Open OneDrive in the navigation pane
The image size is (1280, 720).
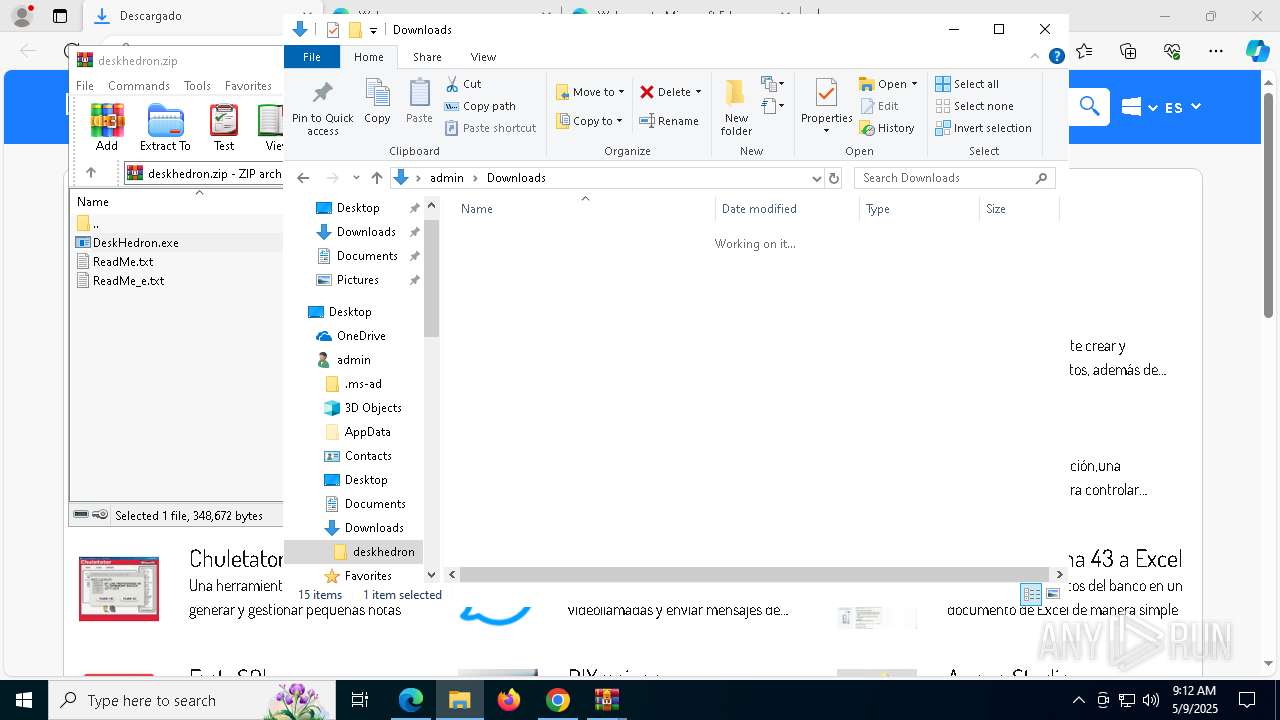[361, 336]
